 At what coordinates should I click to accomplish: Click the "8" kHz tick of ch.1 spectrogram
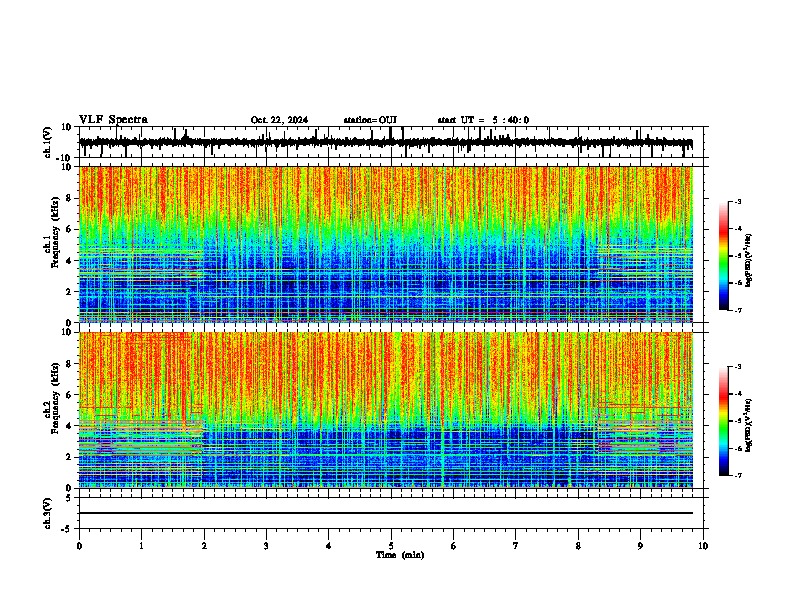pos(70,198)
